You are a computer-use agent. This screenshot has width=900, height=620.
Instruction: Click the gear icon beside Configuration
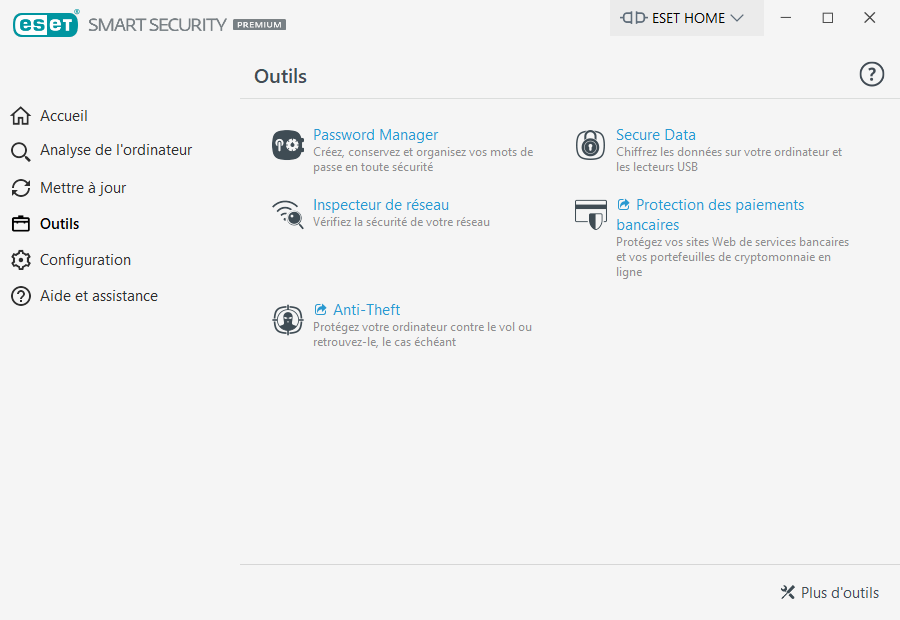(x=21, y=260)
